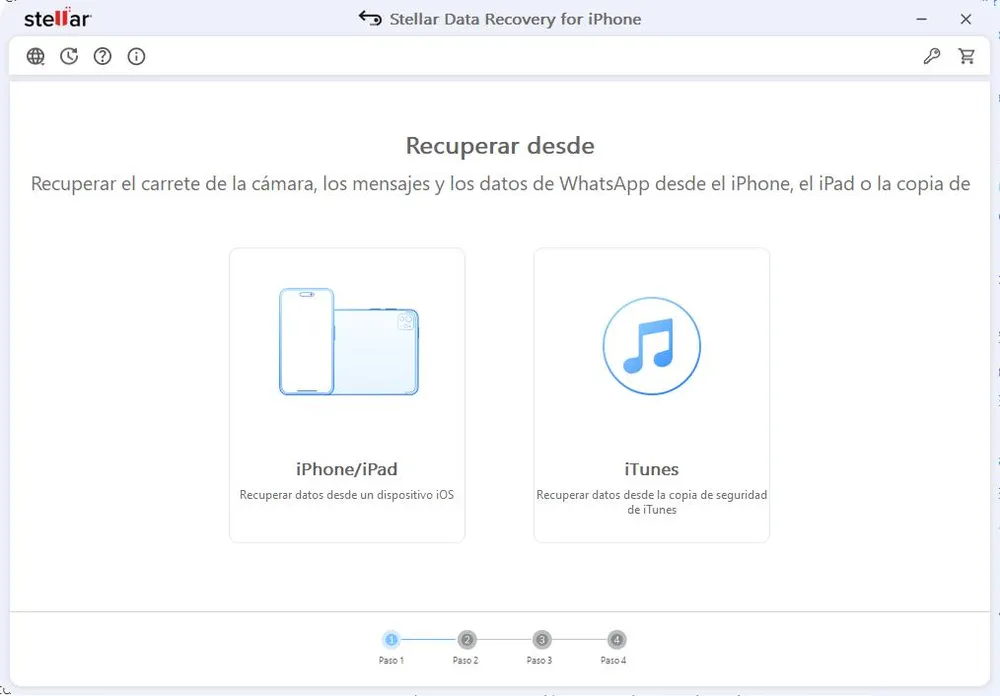The image size is (1000, 696).
Task: Open help via the question mark icon
Action: point(102,56)
